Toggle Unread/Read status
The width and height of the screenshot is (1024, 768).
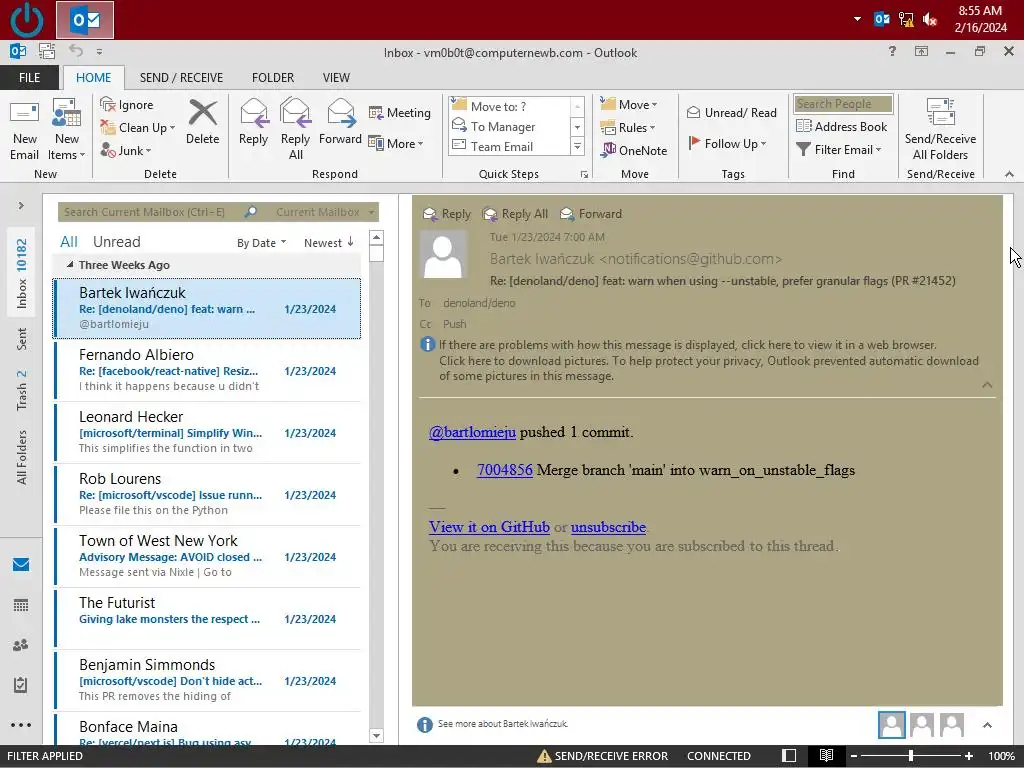pyautogui.click(x=731, y=113)
